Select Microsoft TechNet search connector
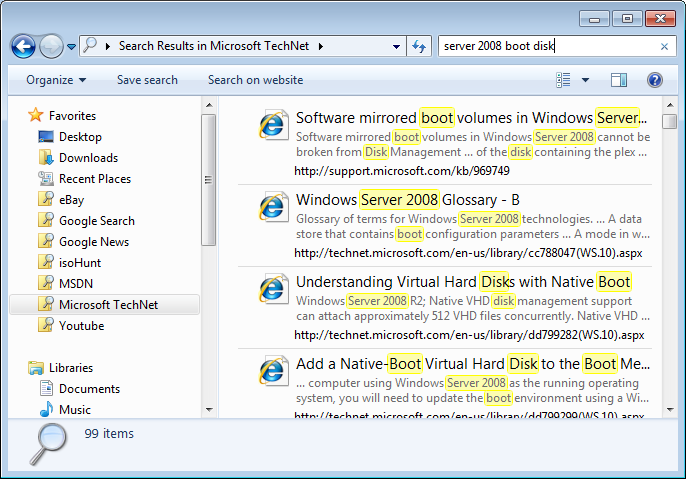This screenshot has width=686, height=479. [104, 305]
